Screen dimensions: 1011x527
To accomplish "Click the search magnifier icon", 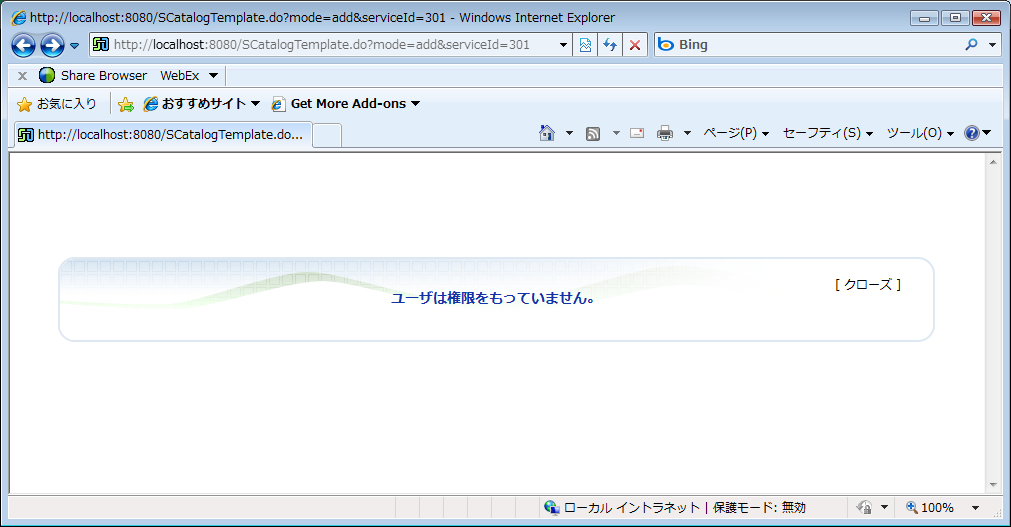I will [971, 45].
